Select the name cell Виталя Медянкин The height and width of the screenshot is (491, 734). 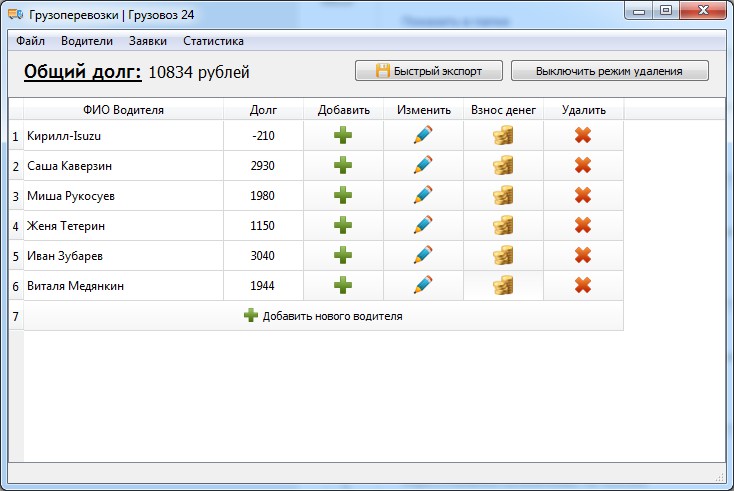[124, 286]
